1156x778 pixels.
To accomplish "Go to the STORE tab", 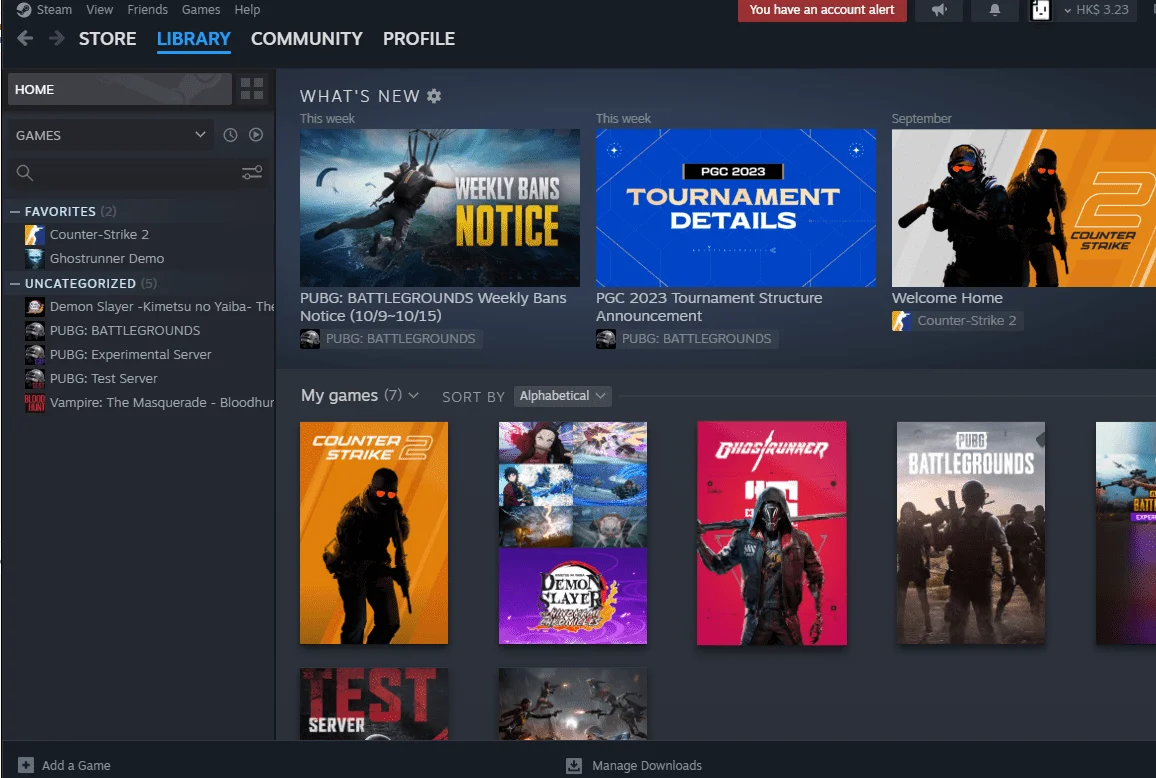I will [108, 39].
